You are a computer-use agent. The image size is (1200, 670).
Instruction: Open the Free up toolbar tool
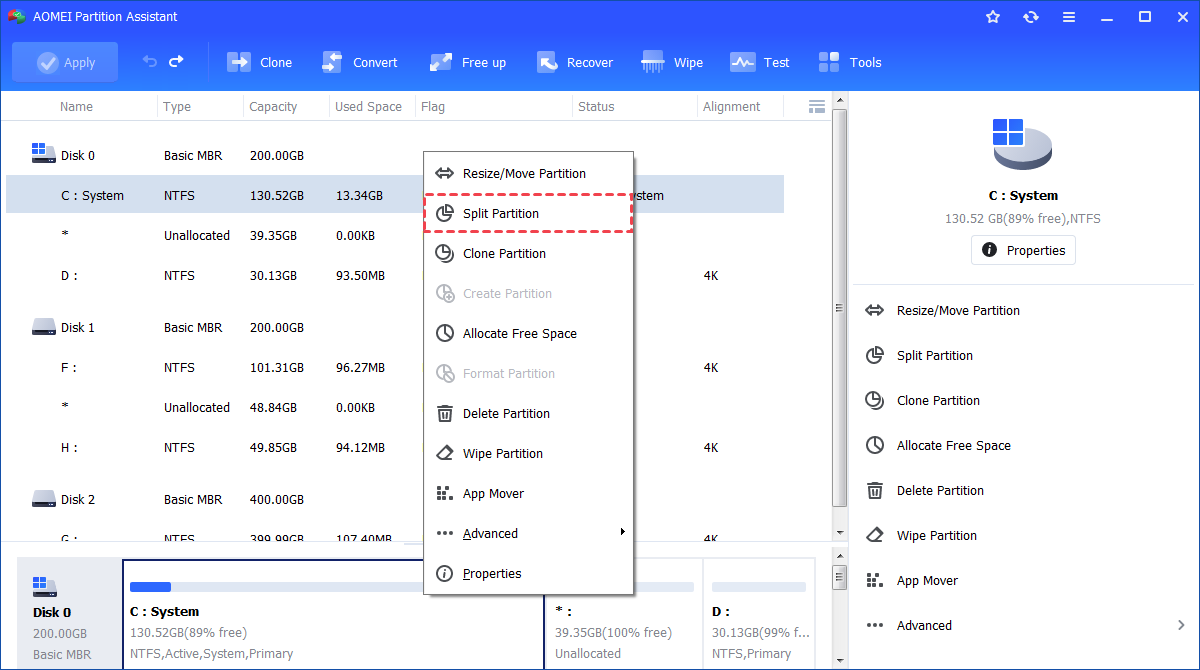468,62
